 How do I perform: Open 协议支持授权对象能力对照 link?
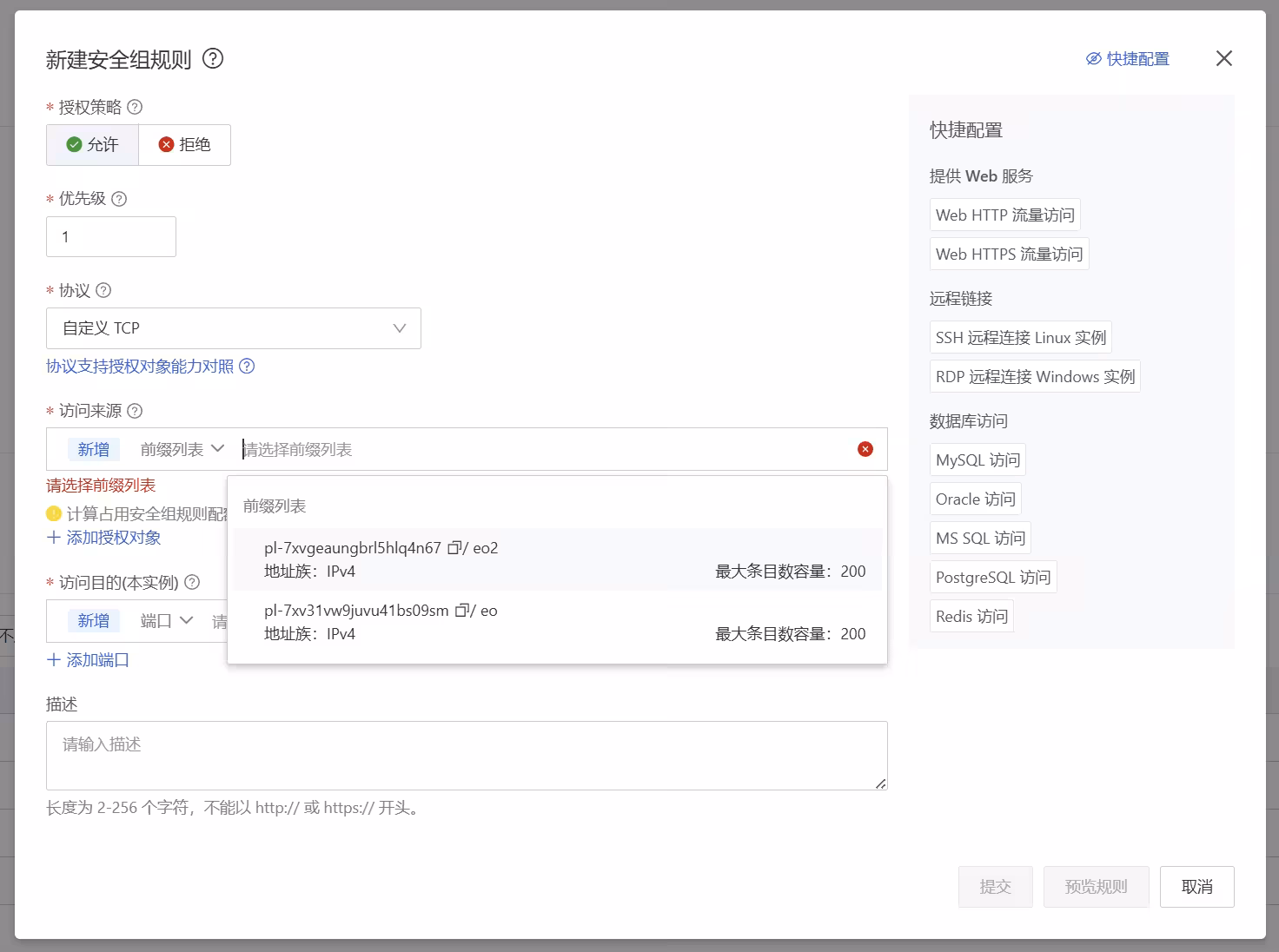pyautogui.click(x=140, y=367)
